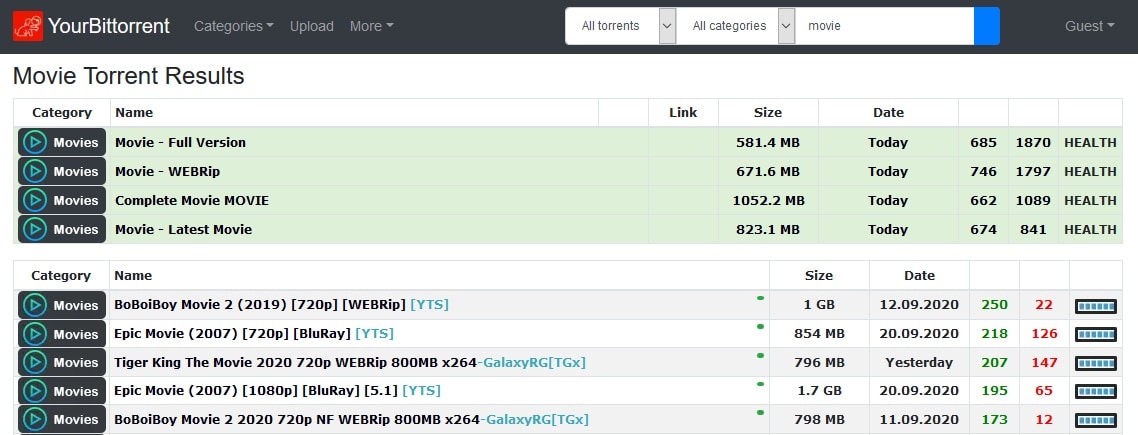The height and width of the screenshot is (435, 1138).
Task: Click Size header in the lower table
Action: point(819,276)
